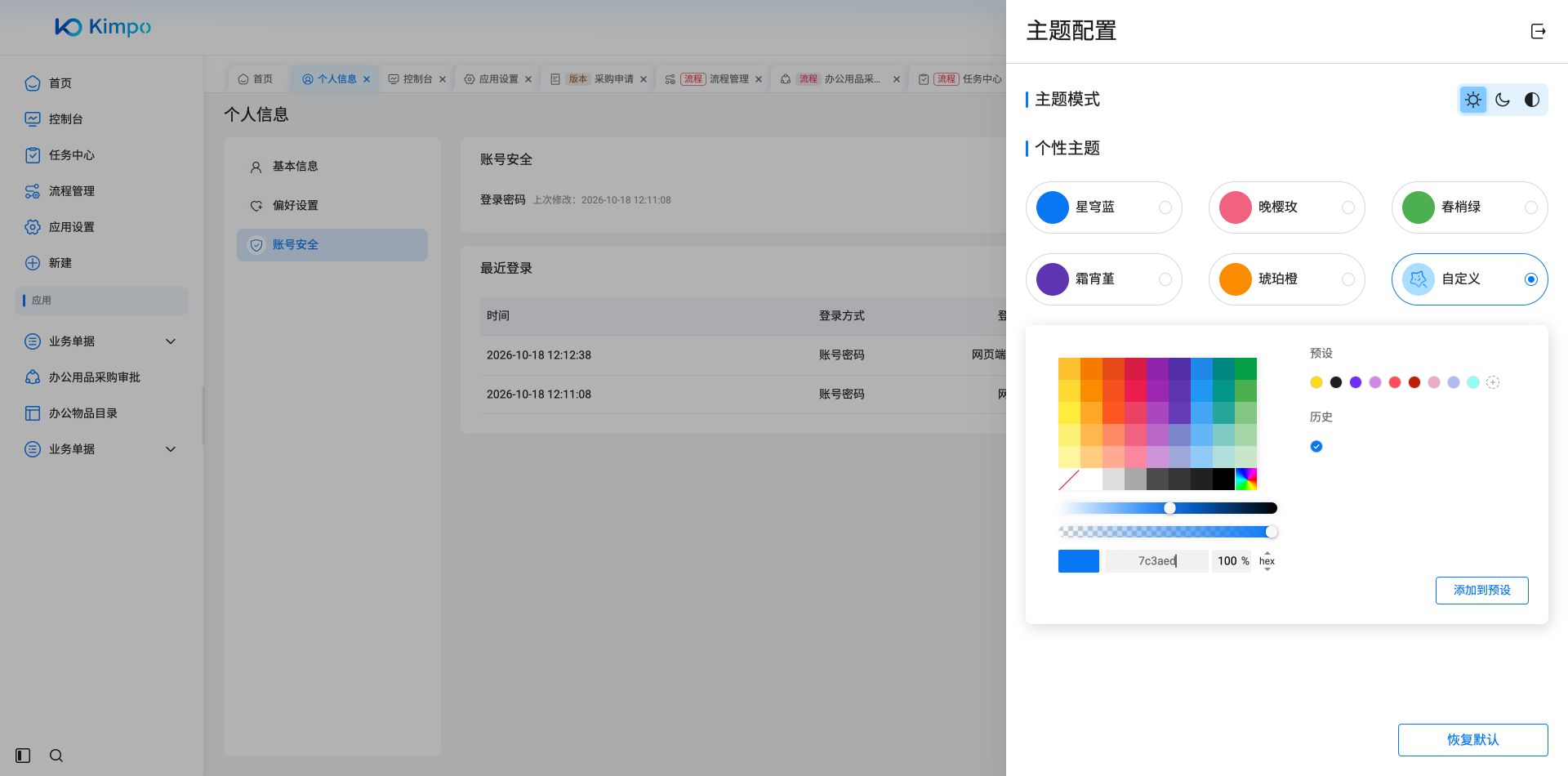The height and width of the screenshot is (776, 1568).
Task: Click the 2026-10-18 12:12:38 login record
Action: (x=743, y=355)
